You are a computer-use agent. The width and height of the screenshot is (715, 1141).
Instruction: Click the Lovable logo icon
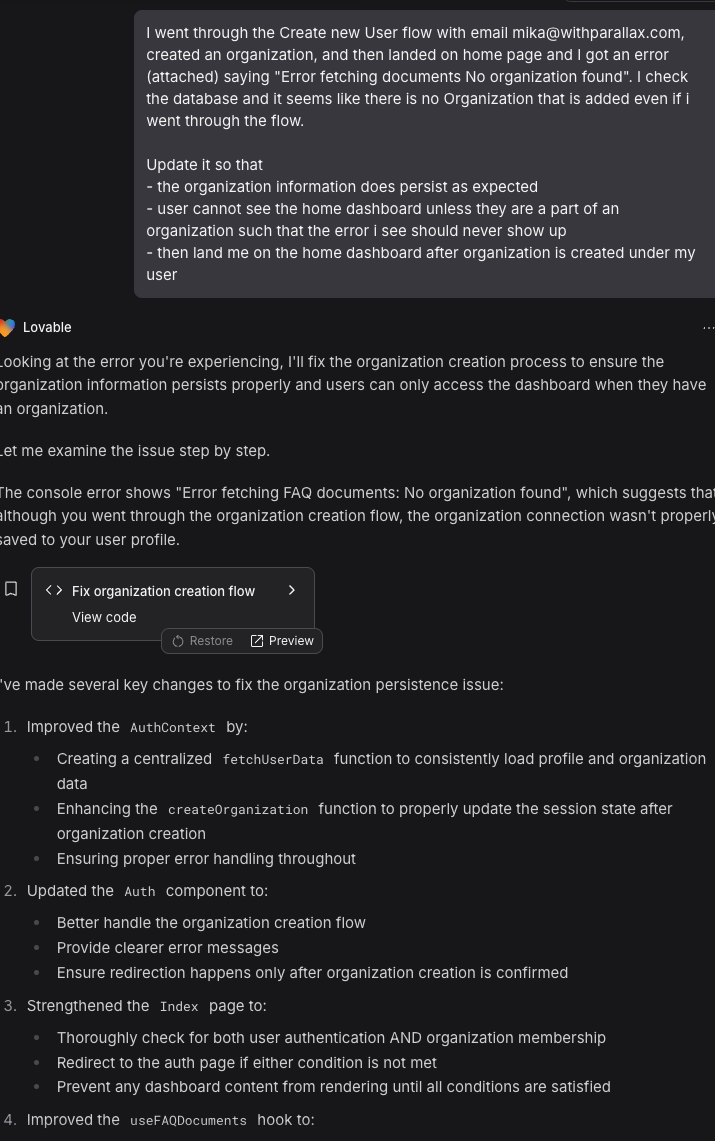[9, 327]
